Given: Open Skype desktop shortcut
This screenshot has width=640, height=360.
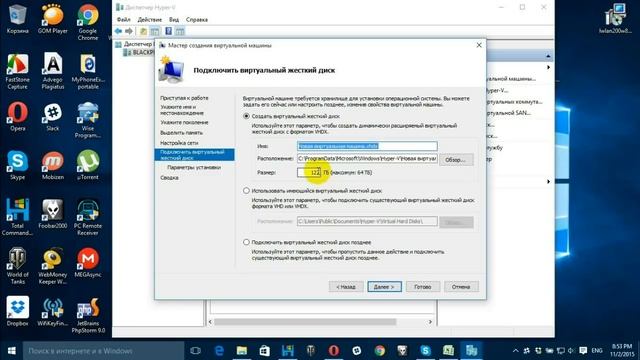Looking at the screenshot, I should point(17,165).
